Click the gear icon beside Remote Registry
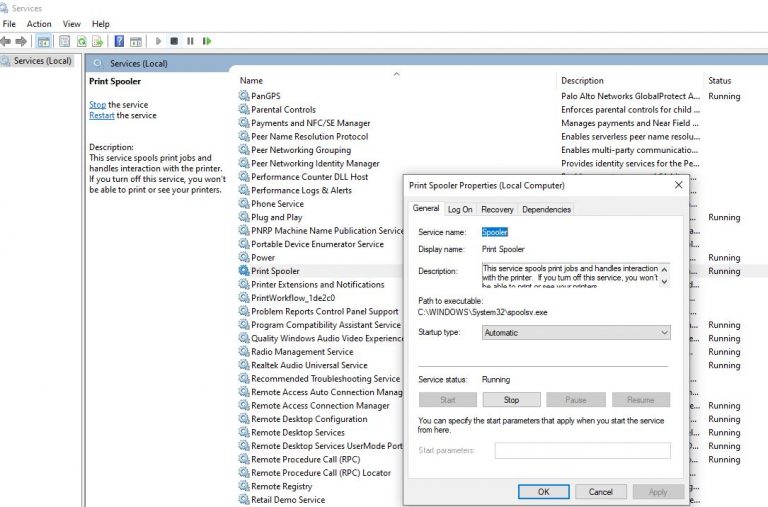 (243, 485)
